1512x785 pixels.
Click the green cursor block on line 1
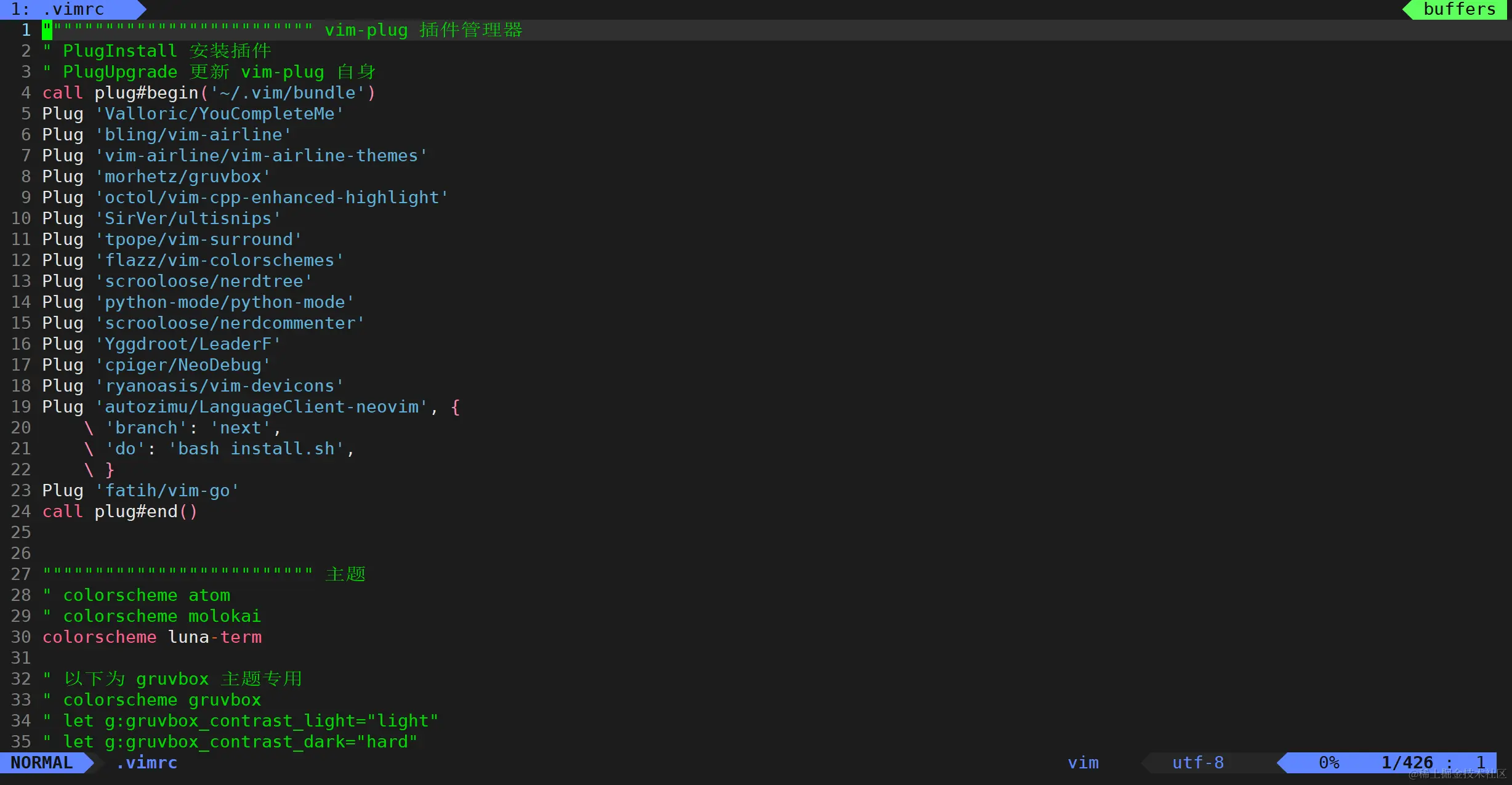click(x=47, y=30)
